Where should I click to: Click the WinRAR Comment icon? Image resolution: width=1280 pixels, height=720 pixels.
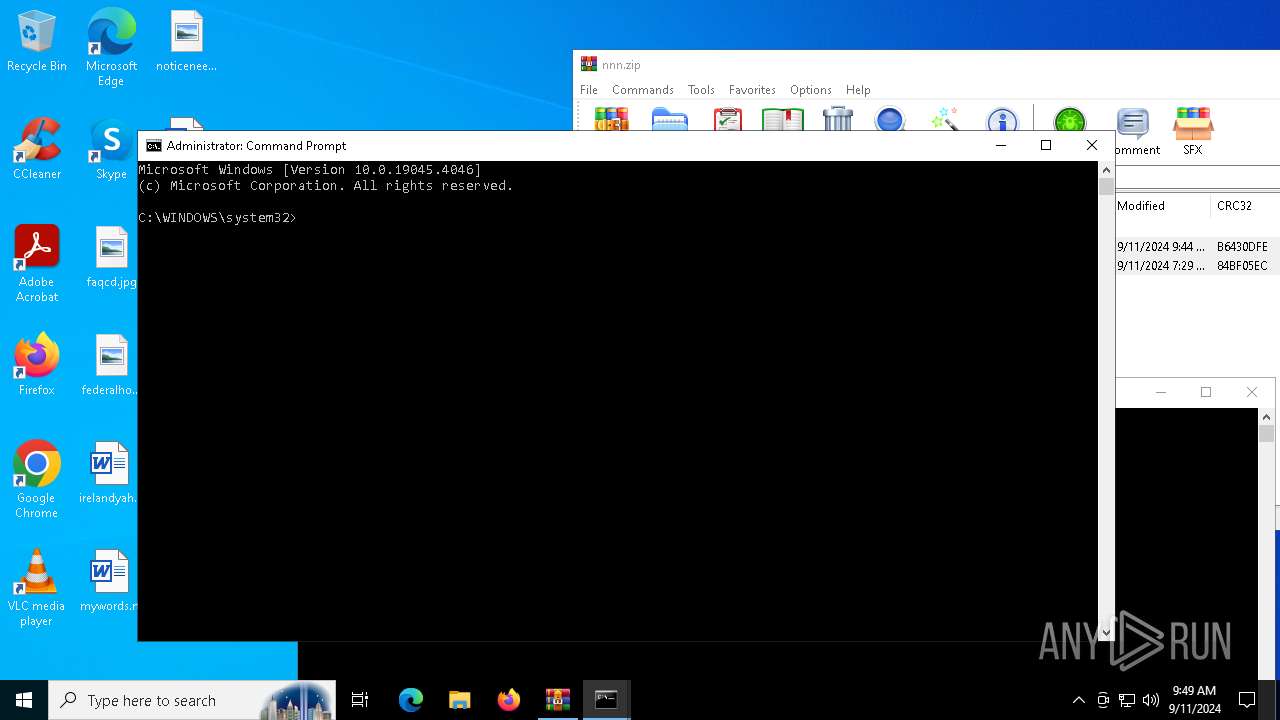1132,132
